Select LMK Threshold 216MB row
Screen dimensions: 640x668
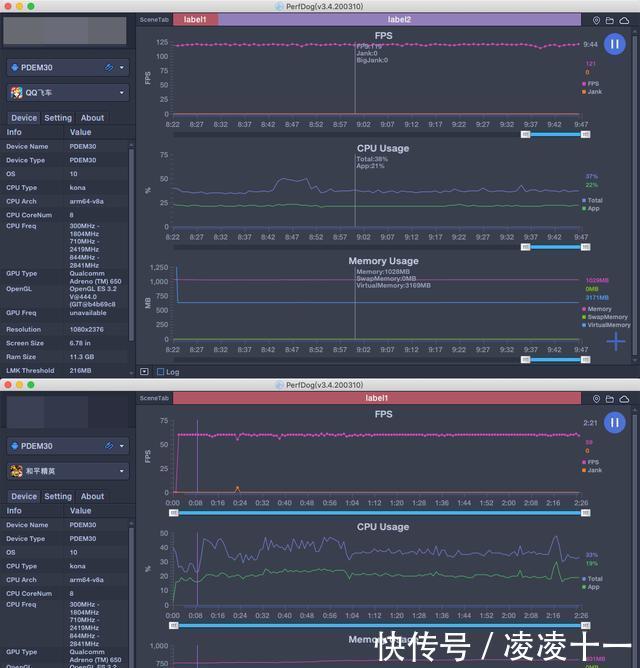click(64, 371)
